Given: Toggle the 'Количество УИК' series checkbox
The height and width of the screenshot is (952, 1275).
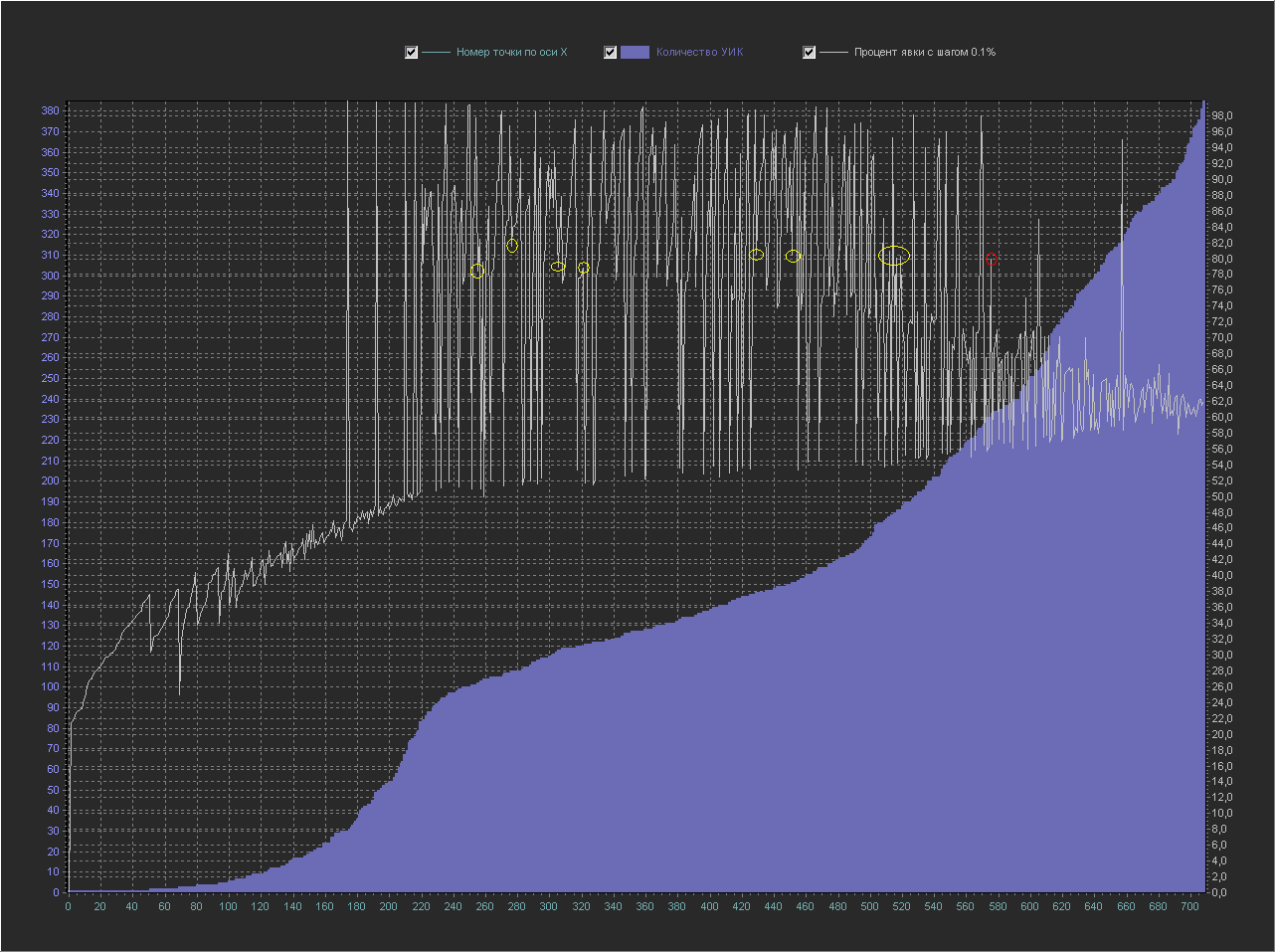Looking at the screenshot, I should tap(611, 53).
